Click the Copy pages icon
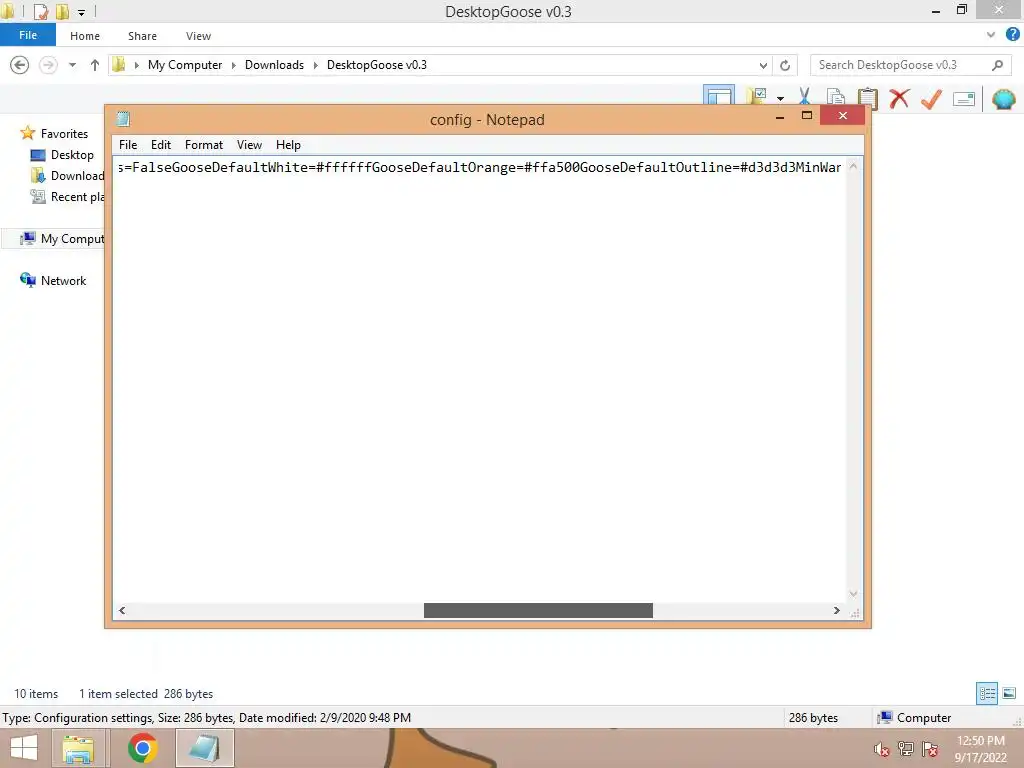Screen dimensions: 1024x768 point(836,98)
